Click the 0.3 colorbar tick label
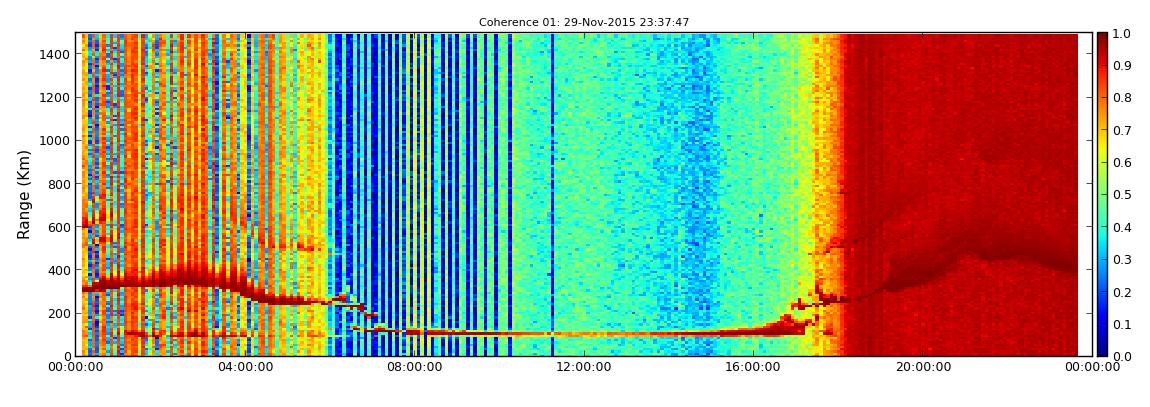This screenshot has height=407, width=1150. (1122, 260)
